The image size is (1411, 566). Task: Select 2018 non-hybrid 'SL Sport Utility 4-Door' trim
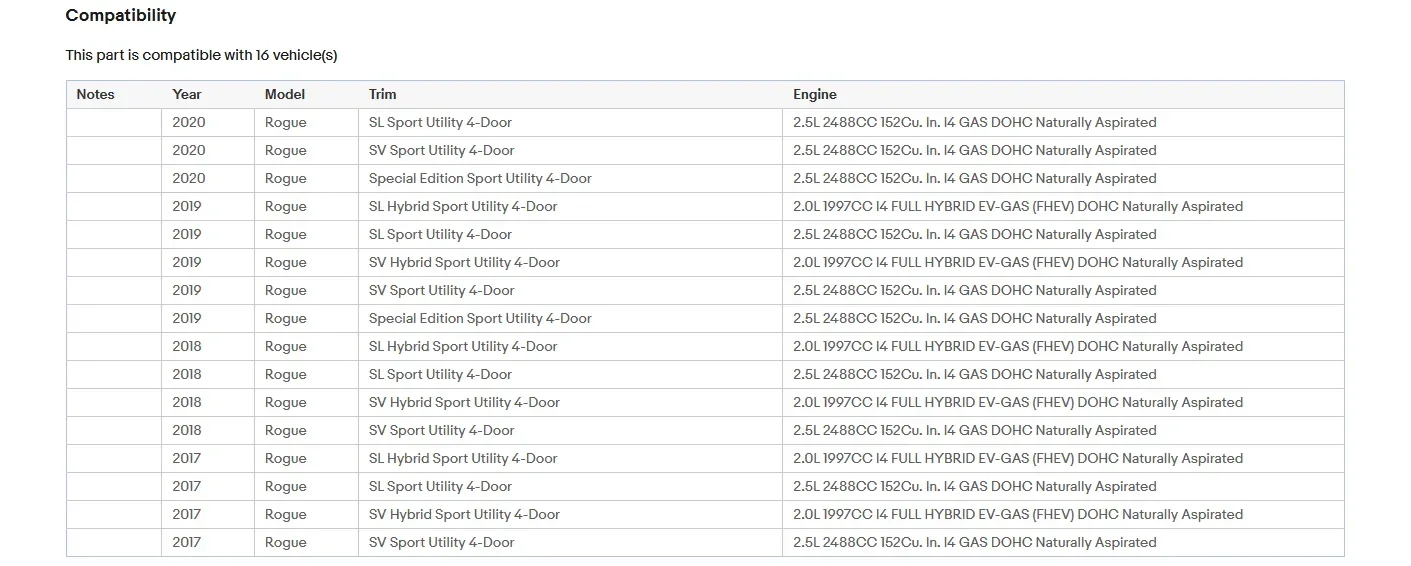pyautogui.click(x=440, y=375)
